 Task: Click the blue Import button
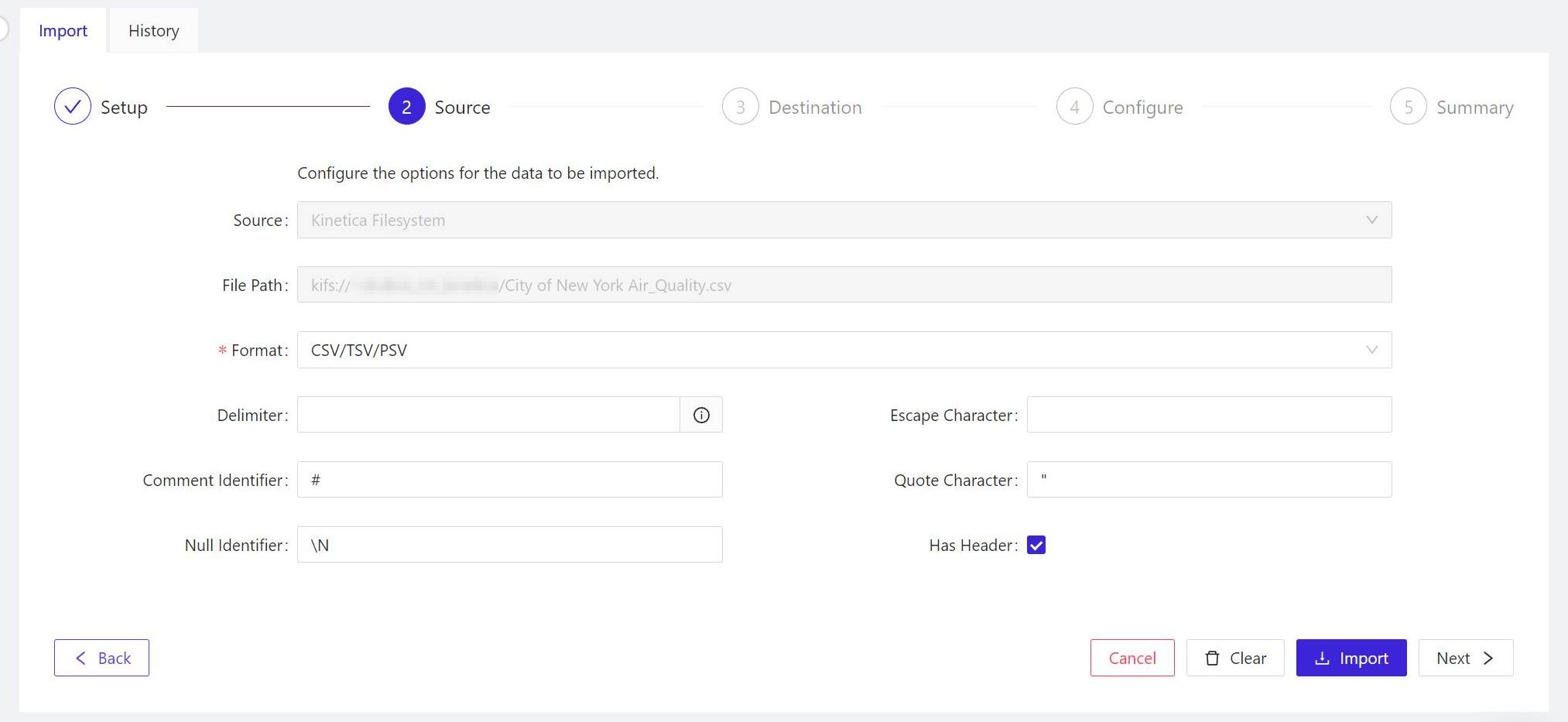pos(1351,659)
